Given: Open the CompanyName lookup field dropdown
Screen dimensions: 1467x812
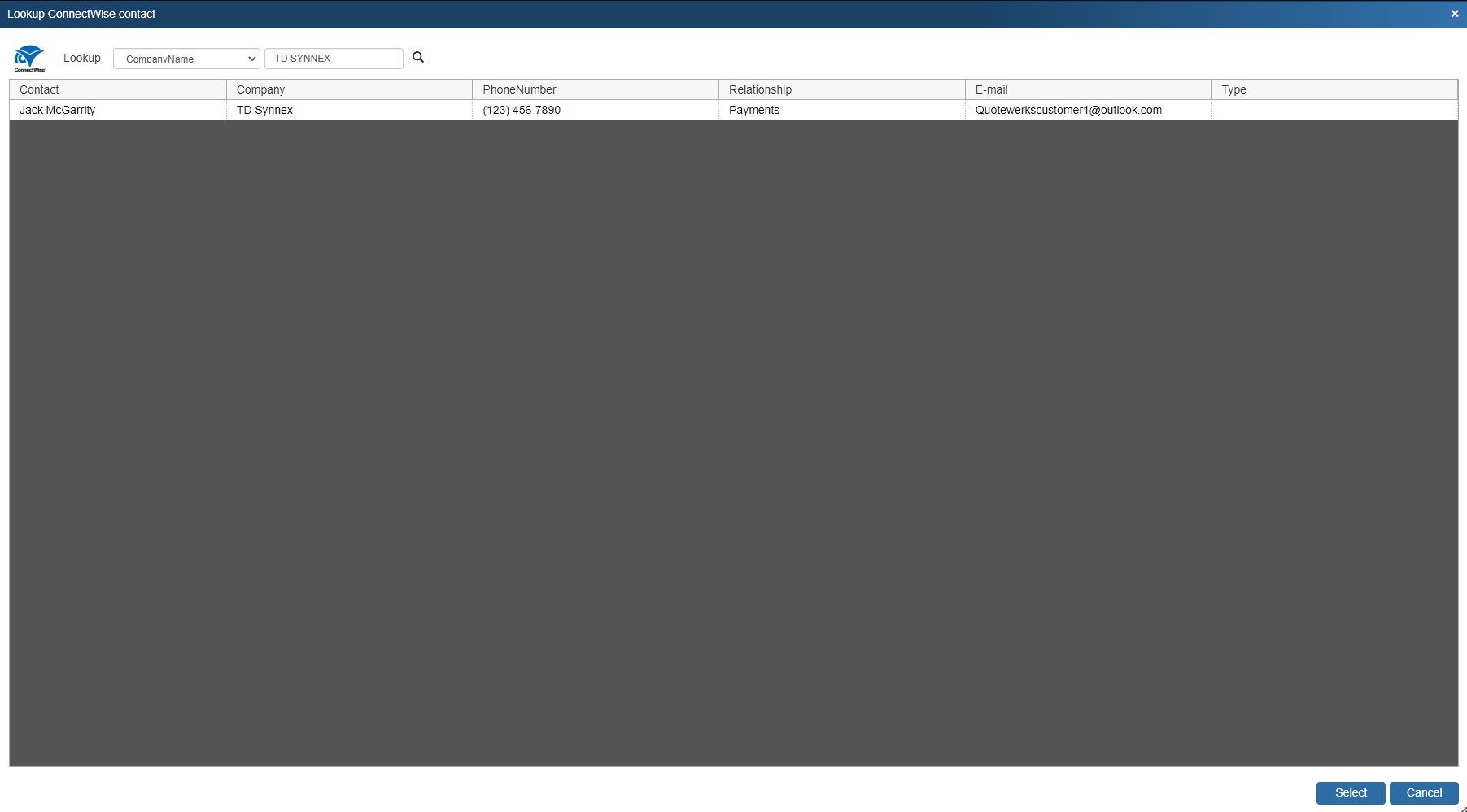Looking at the screenshot, I should (x=186, y=59).
